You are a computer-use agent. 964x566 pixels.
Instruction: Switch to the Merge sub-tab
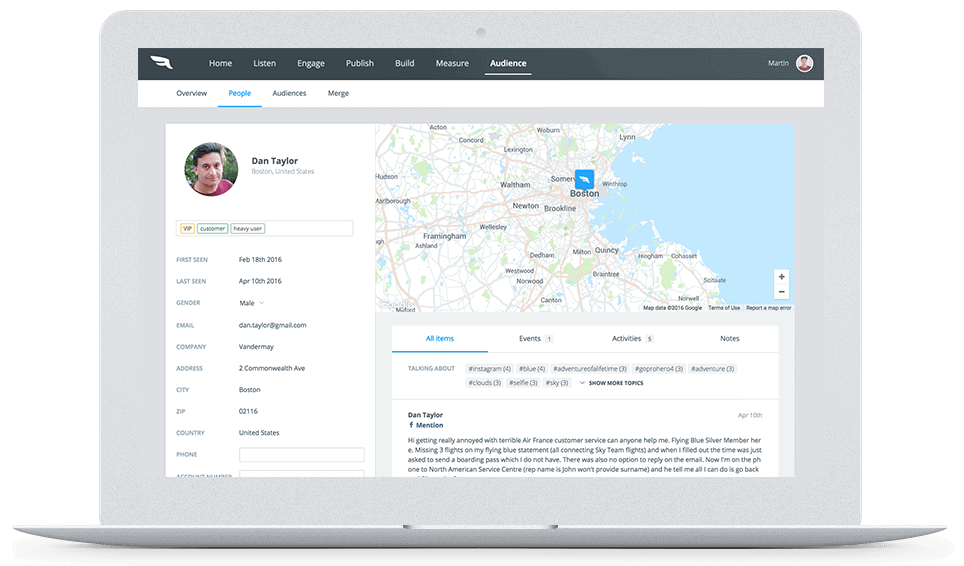338,93
